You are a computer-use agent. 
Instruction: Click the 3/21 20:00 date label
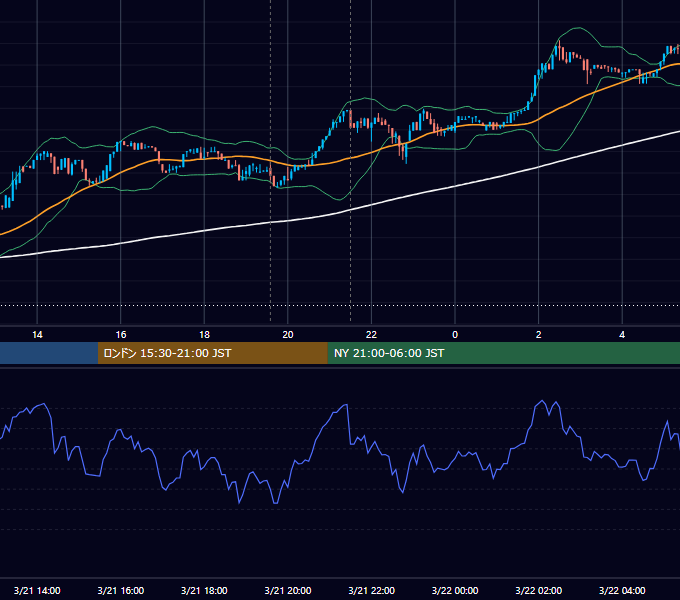pos(288,590)
